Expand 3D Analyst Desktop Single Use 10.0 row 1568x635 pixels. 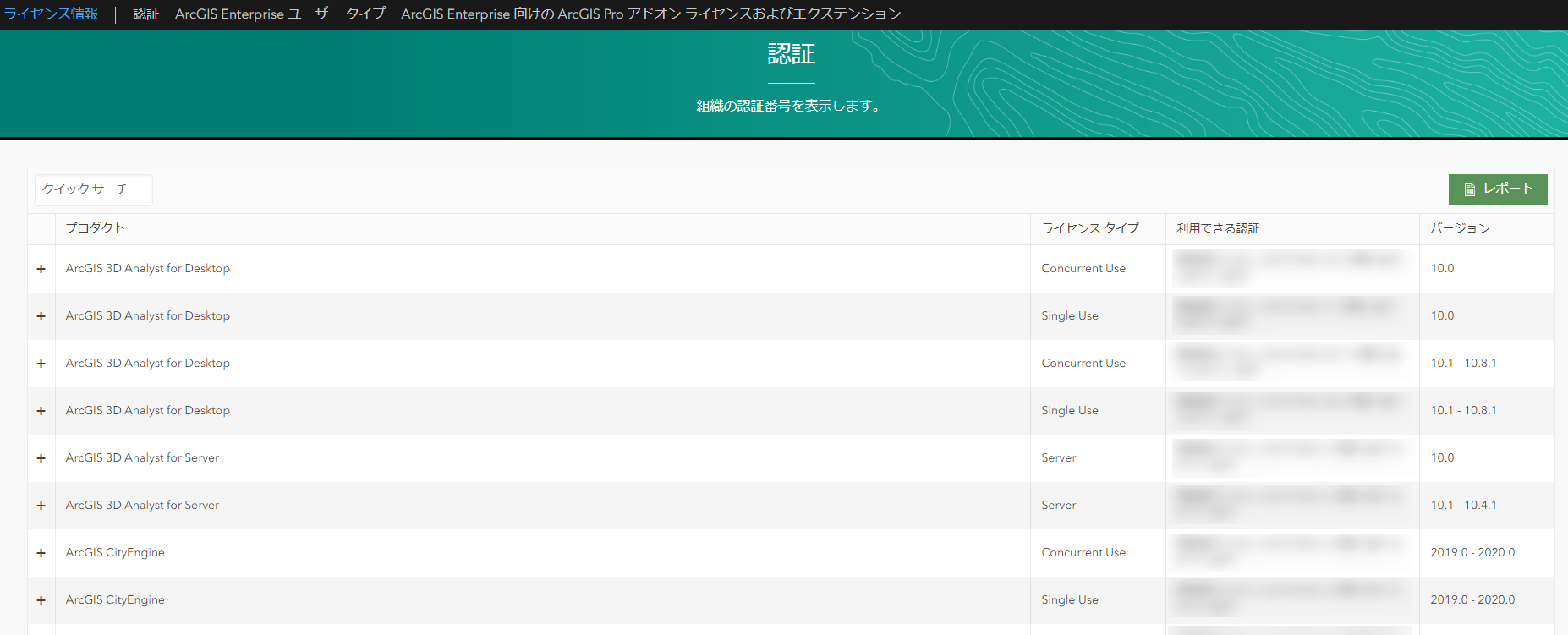point(41,315)
